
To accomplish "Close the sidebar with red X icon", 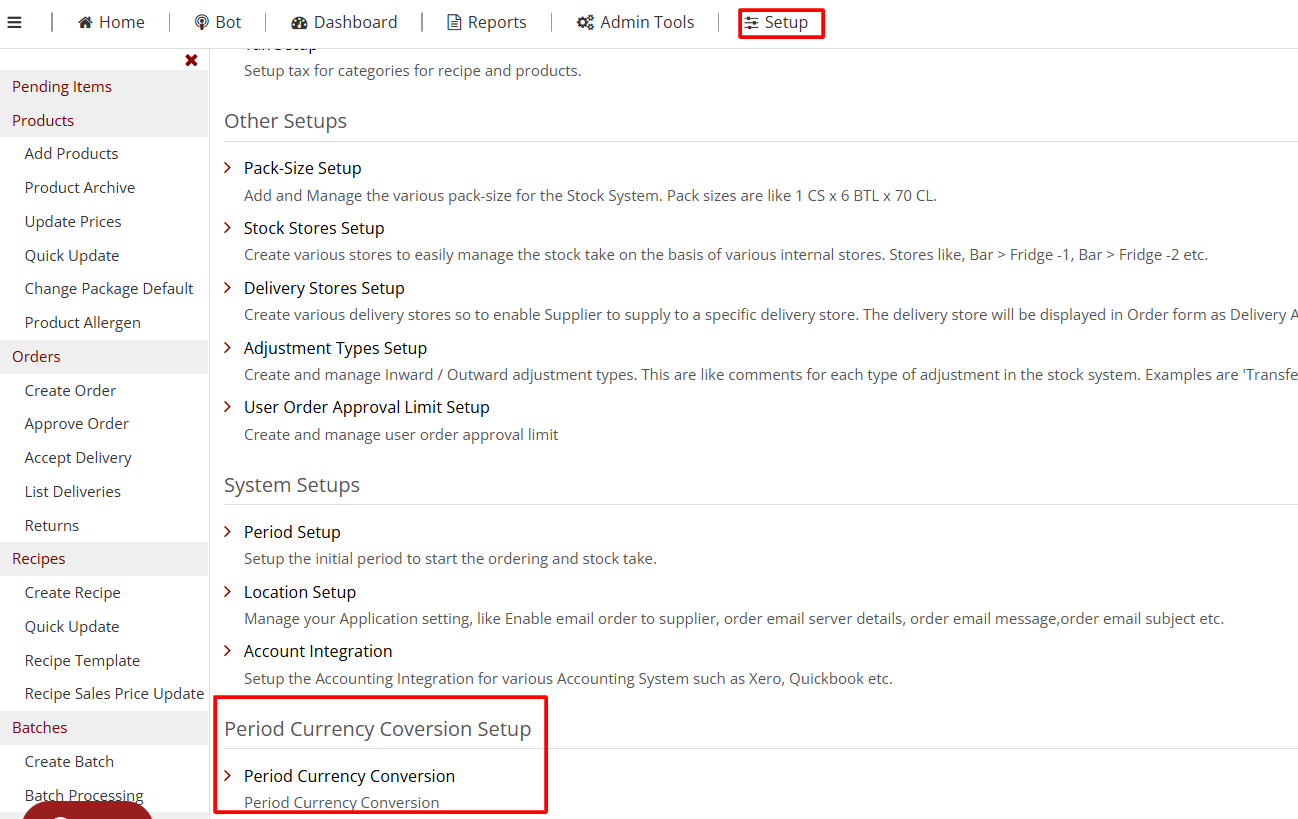I will [191, 60].
